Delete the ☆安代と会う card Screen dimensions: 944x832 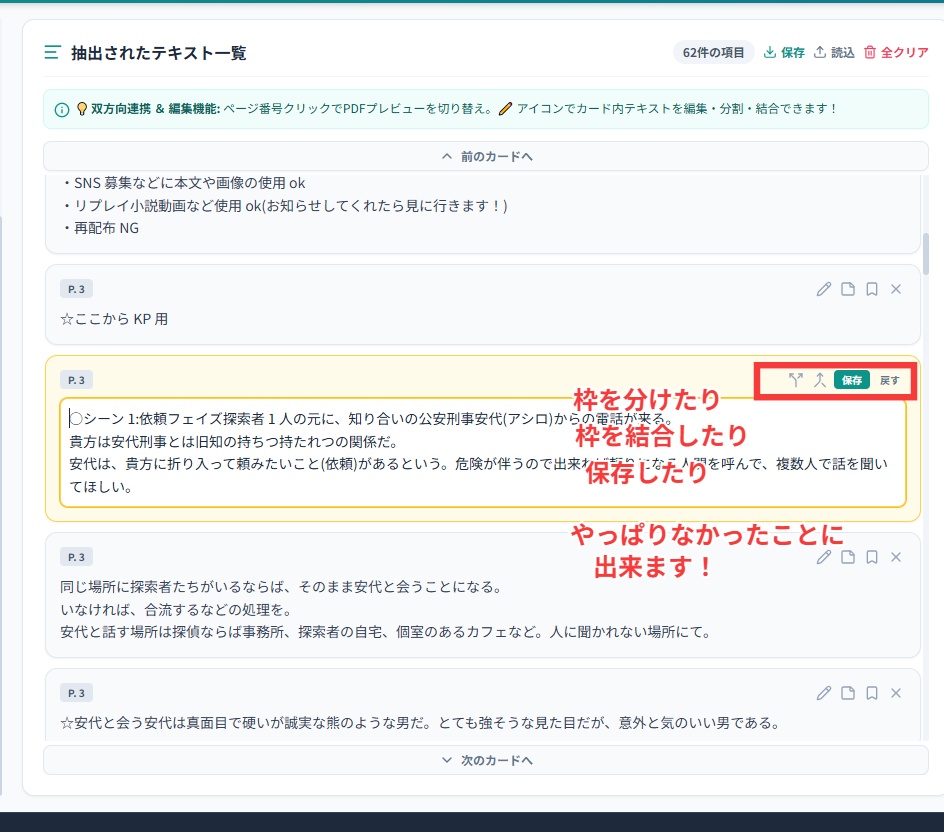click(x=896, y=693)
